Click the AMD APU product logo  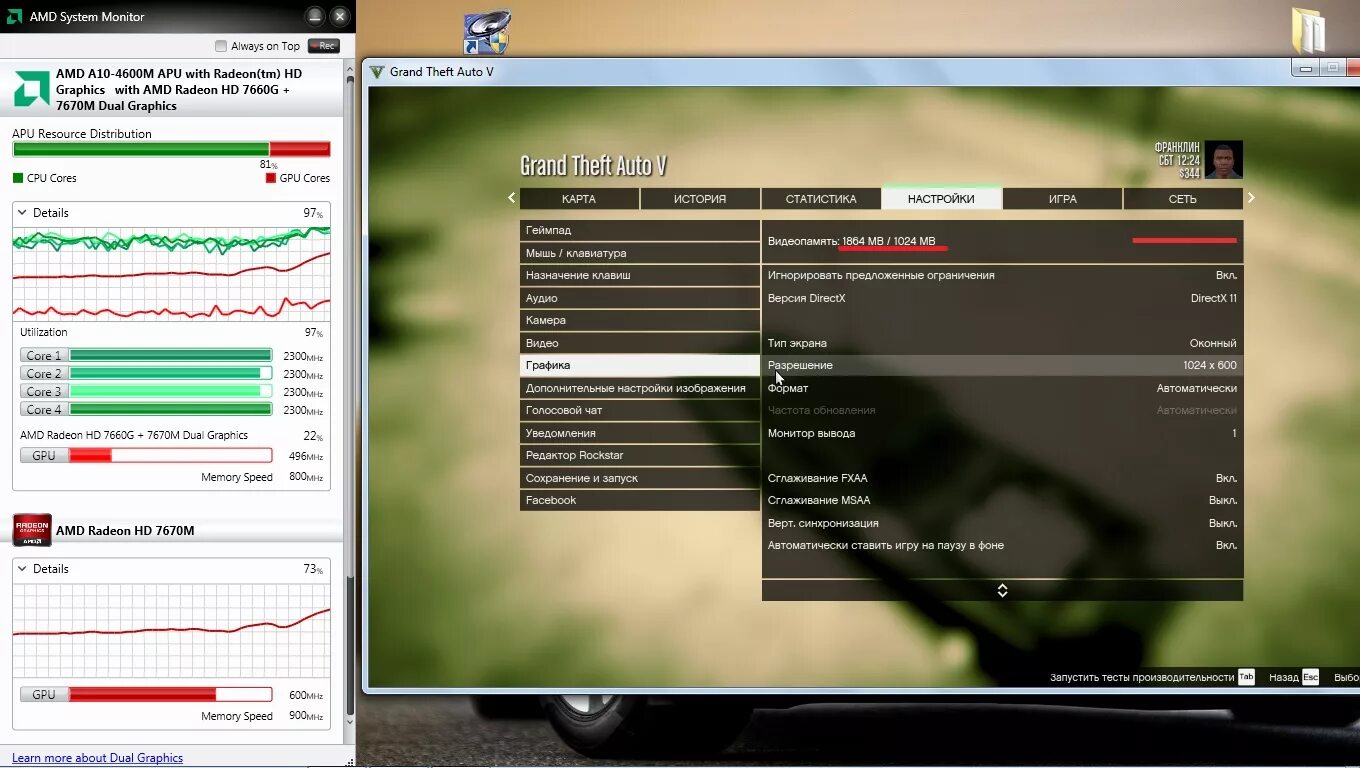[31, 89]
